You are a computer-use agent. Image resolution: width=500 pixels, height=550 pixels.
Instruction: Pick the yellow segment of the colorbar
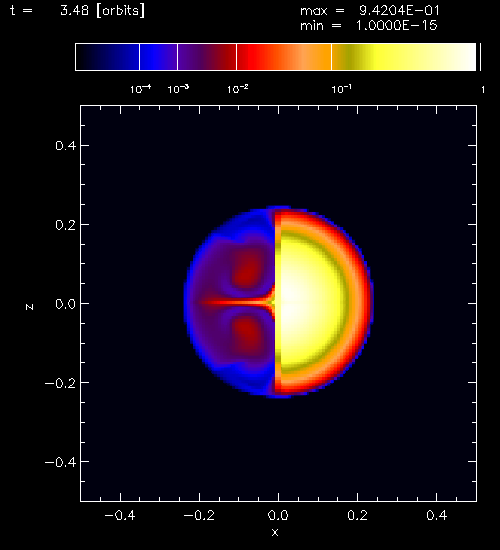[x=404, y=57]
